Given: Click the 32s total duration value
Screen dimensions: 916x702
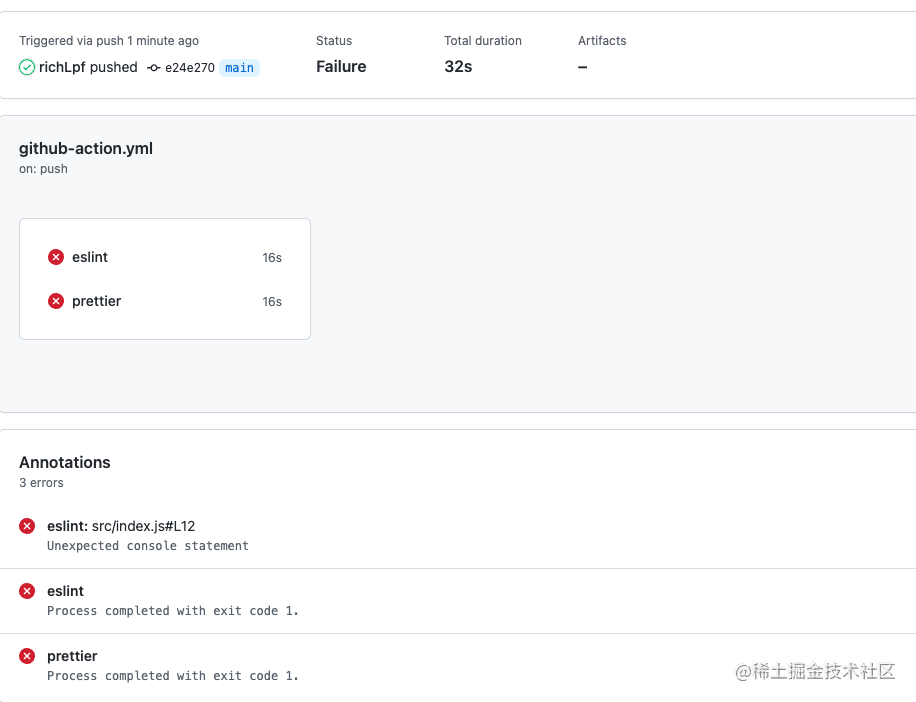Looking at the screenshot, I should click(458, 67).
